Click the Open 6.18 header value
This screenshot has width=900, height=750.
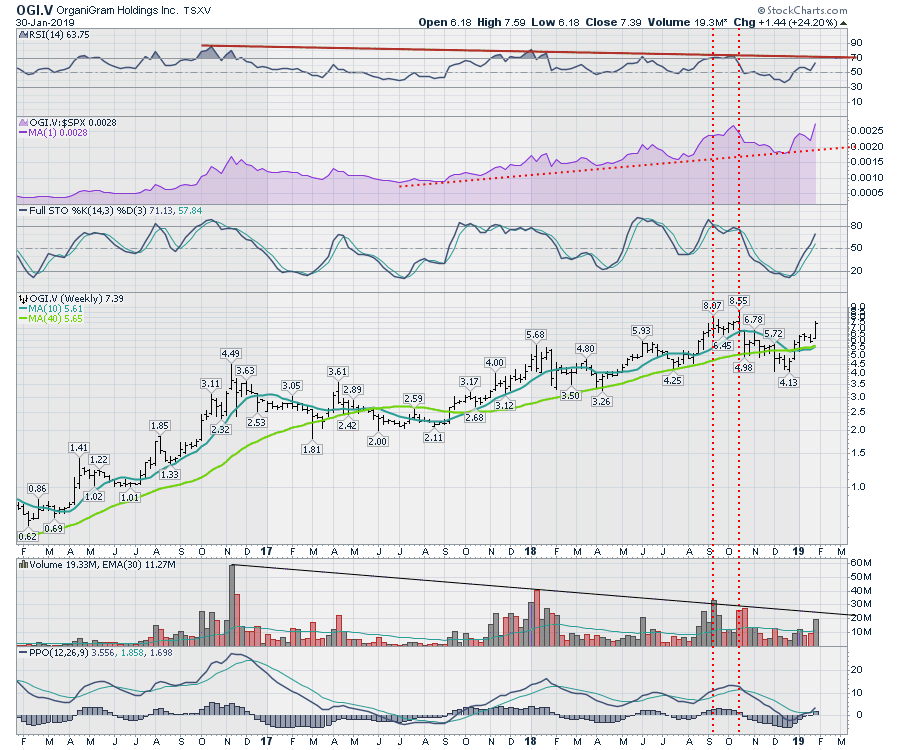click(x=444, y=22)
